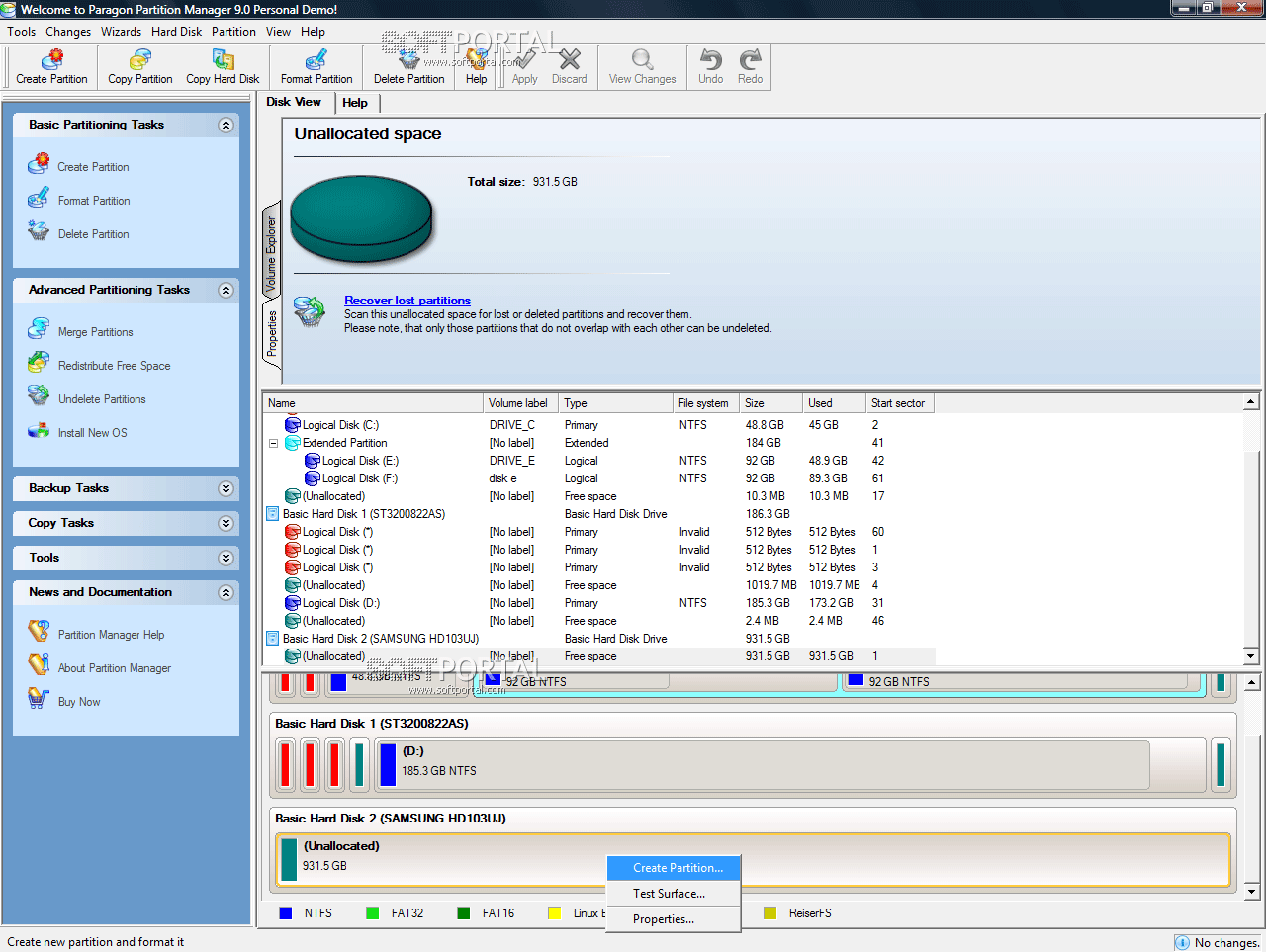Open the Changes menu
The height and width of the screenshot is (952, 1266).
point(68,32)
